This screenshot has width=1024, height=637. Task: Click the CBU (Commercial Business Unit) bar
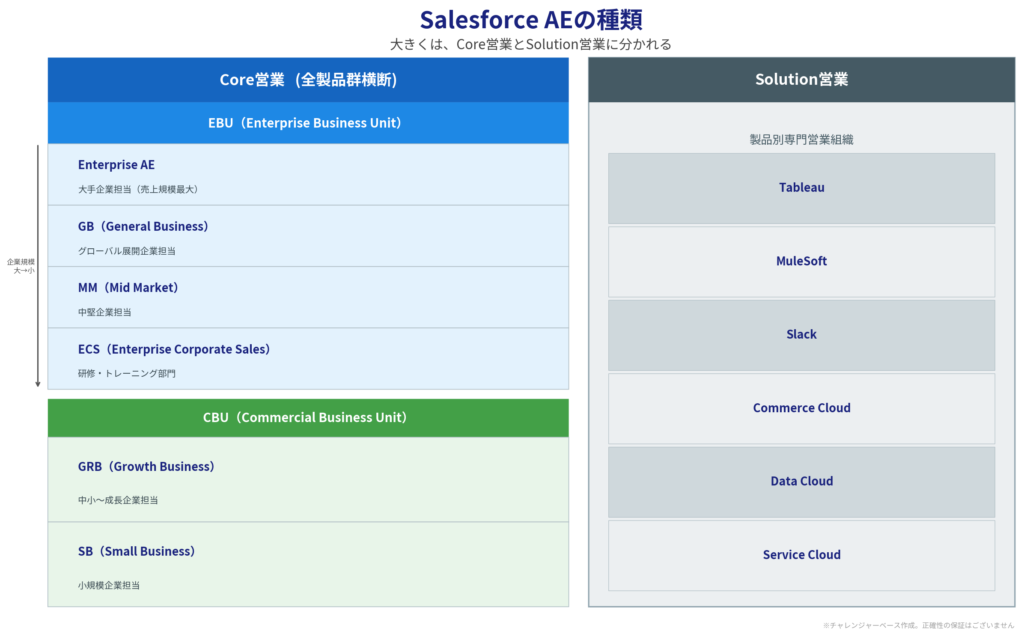(x=308, y=418)
